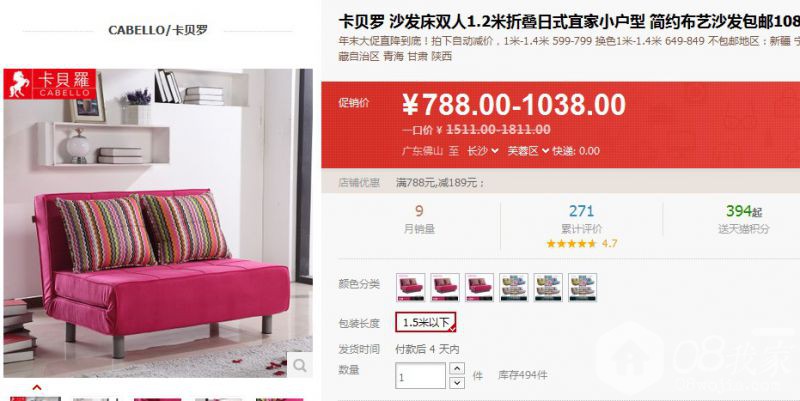800x401 pixels.
Task: Select the second pink sofa color option
Action: click(445, 287)
